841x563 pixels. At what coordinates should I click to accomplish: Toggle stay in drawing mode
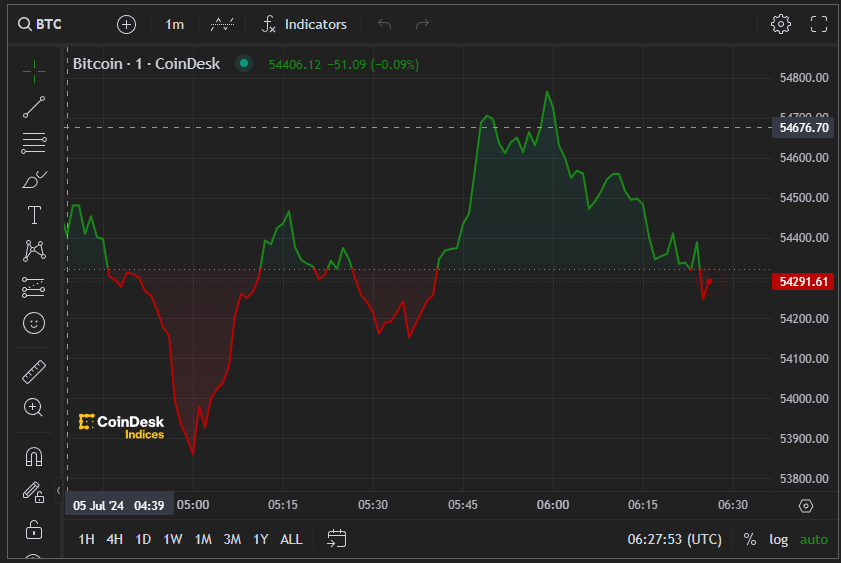tap(33, 492)
